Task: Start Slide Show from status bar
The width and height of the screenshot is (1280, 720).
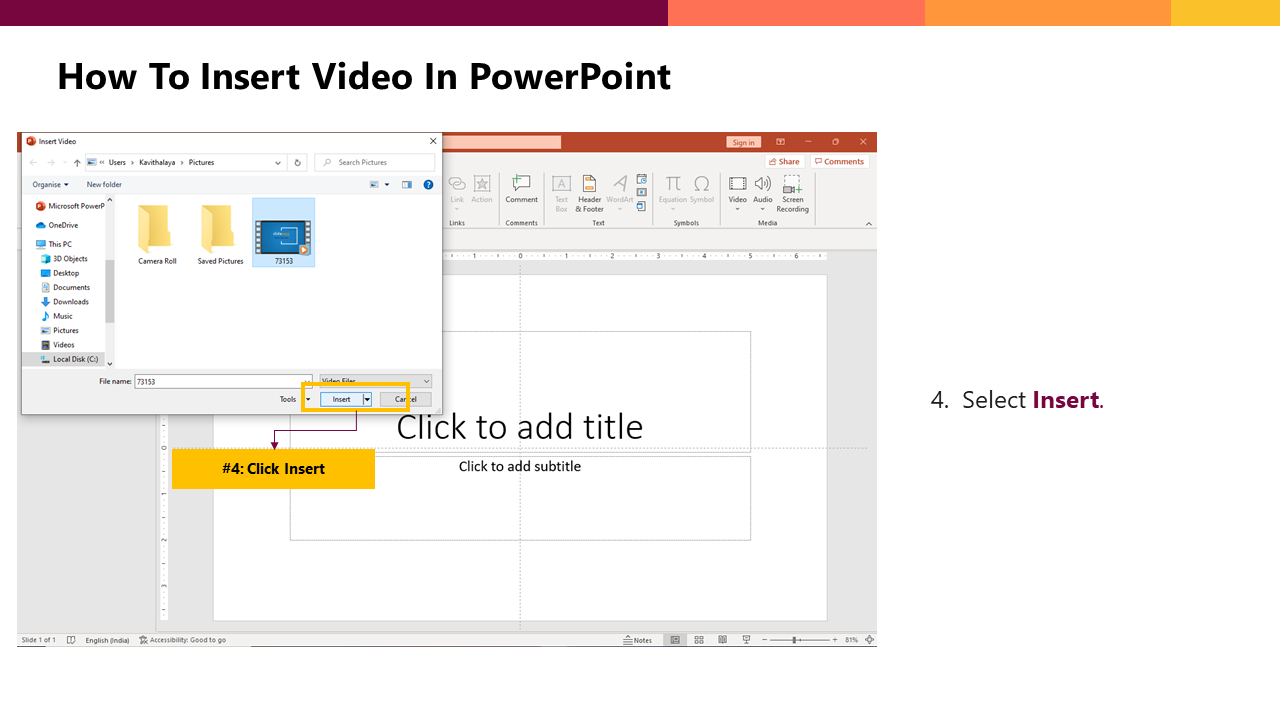Action: 746,640
